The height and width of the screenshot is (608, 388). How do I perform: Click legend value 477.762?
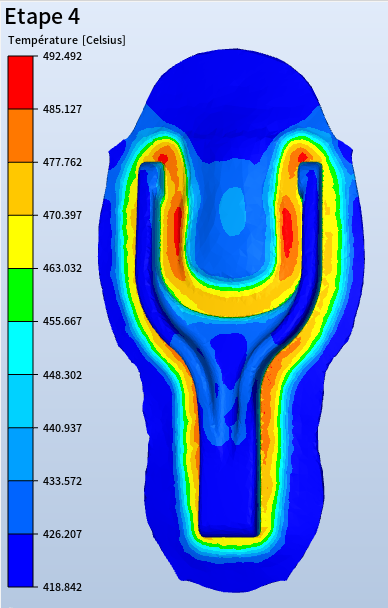coord(62,162)
